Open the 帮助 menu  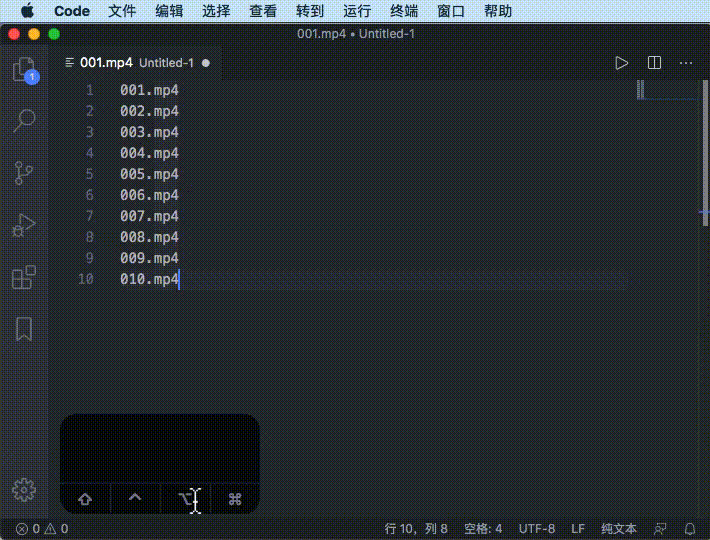498,11
